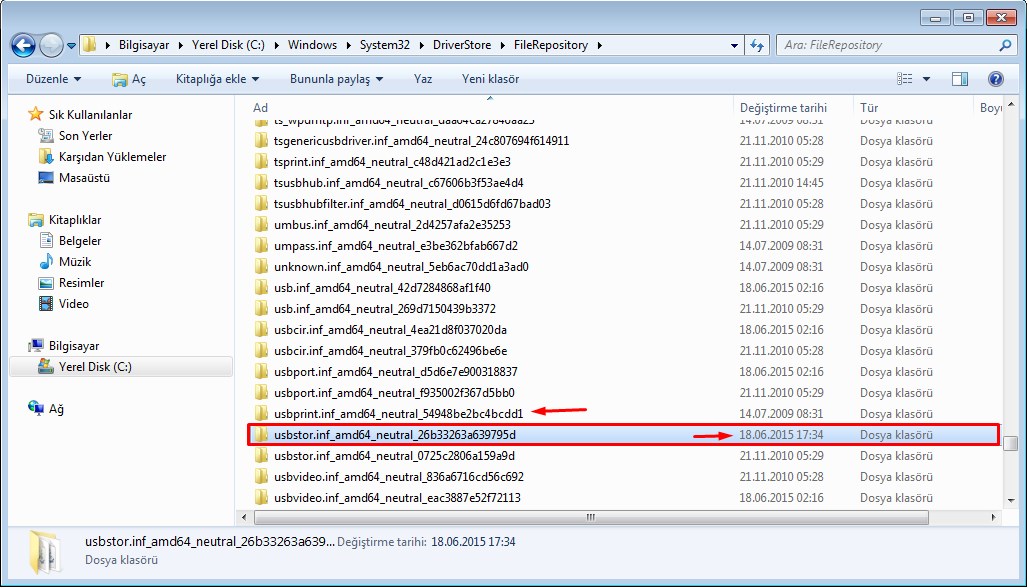Image resolution: width=1029 pixels, height=588 pixels.
Task: Click the view options dropdown arrow
Action: click(926, 79)
